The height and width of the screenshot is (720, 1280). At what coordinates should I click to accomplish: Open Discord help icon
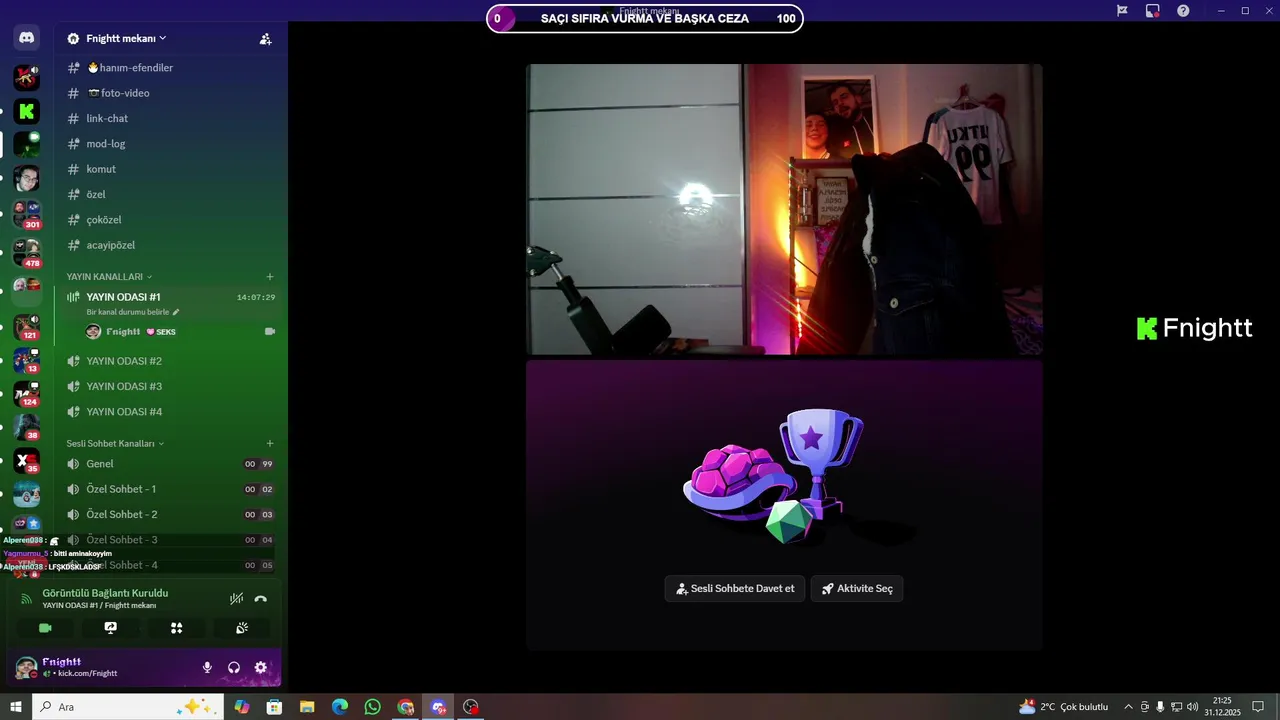tap(1183, 11)
